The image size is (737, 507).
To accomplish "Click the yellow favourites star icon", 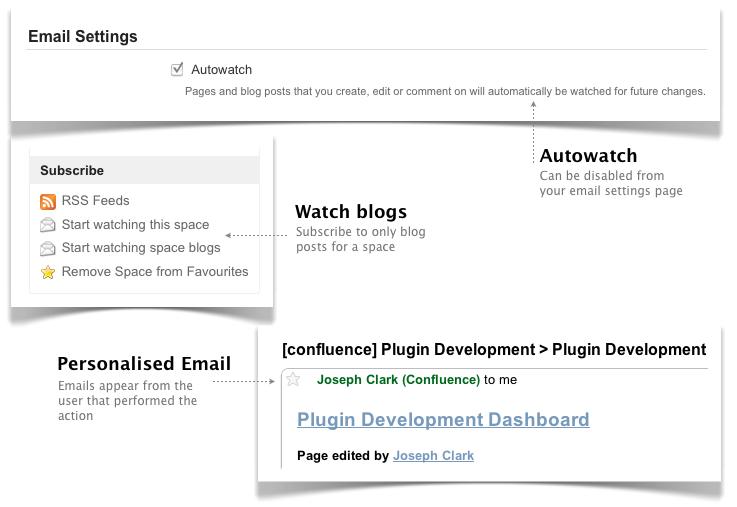I will [47, 272].
